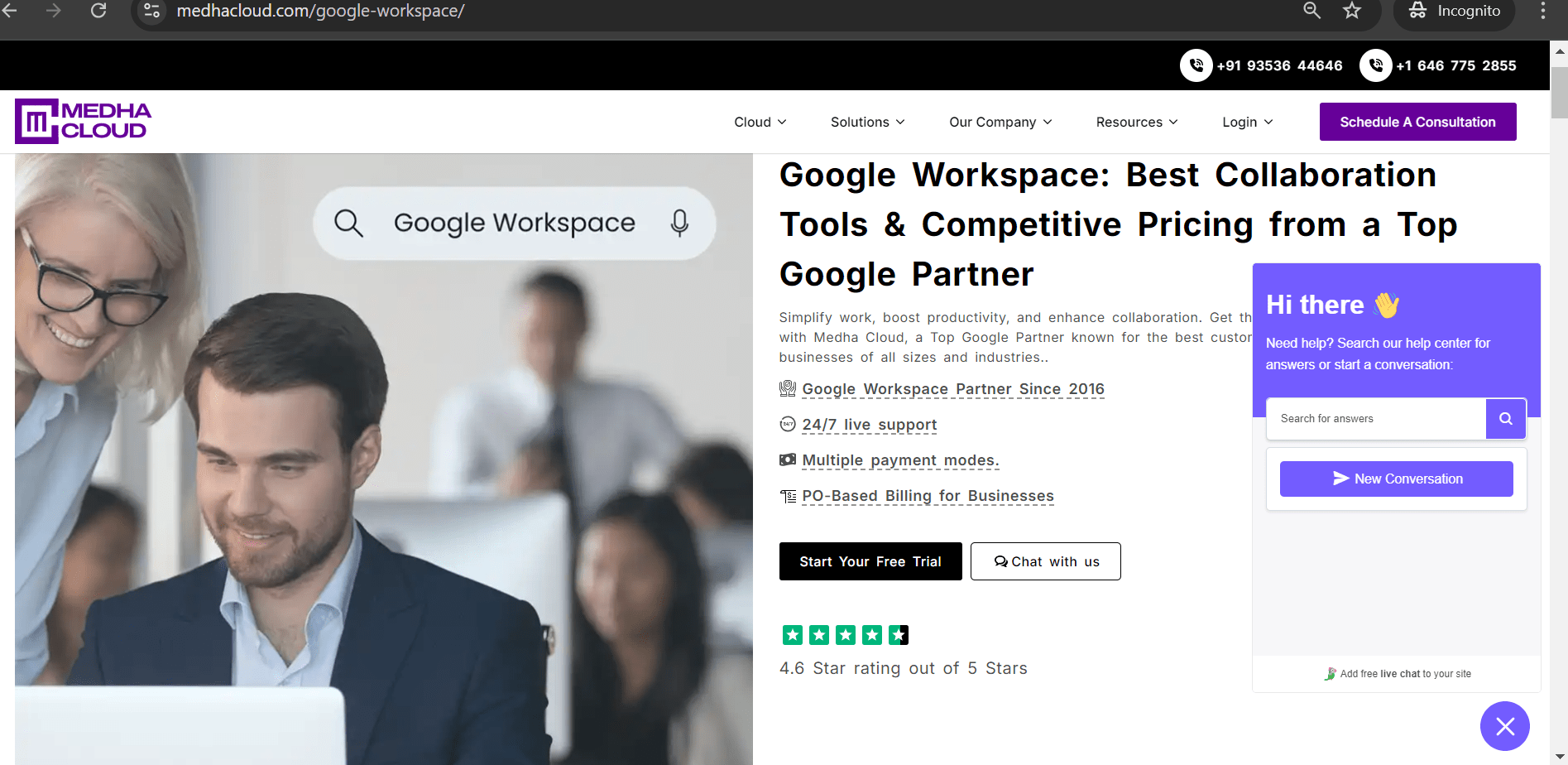Open the Google Workspace Partner Since 2016 link
This screenshot has width=1568, height=765.
(952, 388)
